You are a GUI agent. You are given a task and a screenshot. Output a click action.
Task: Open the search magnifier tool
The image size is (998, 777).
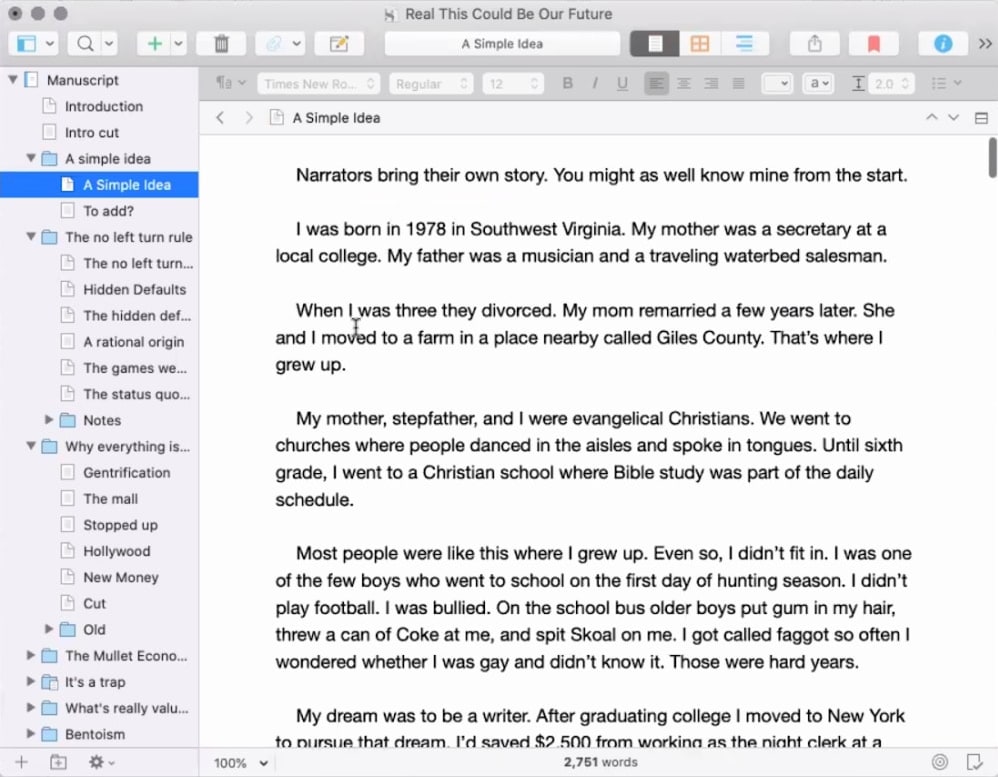click(84, 44)
